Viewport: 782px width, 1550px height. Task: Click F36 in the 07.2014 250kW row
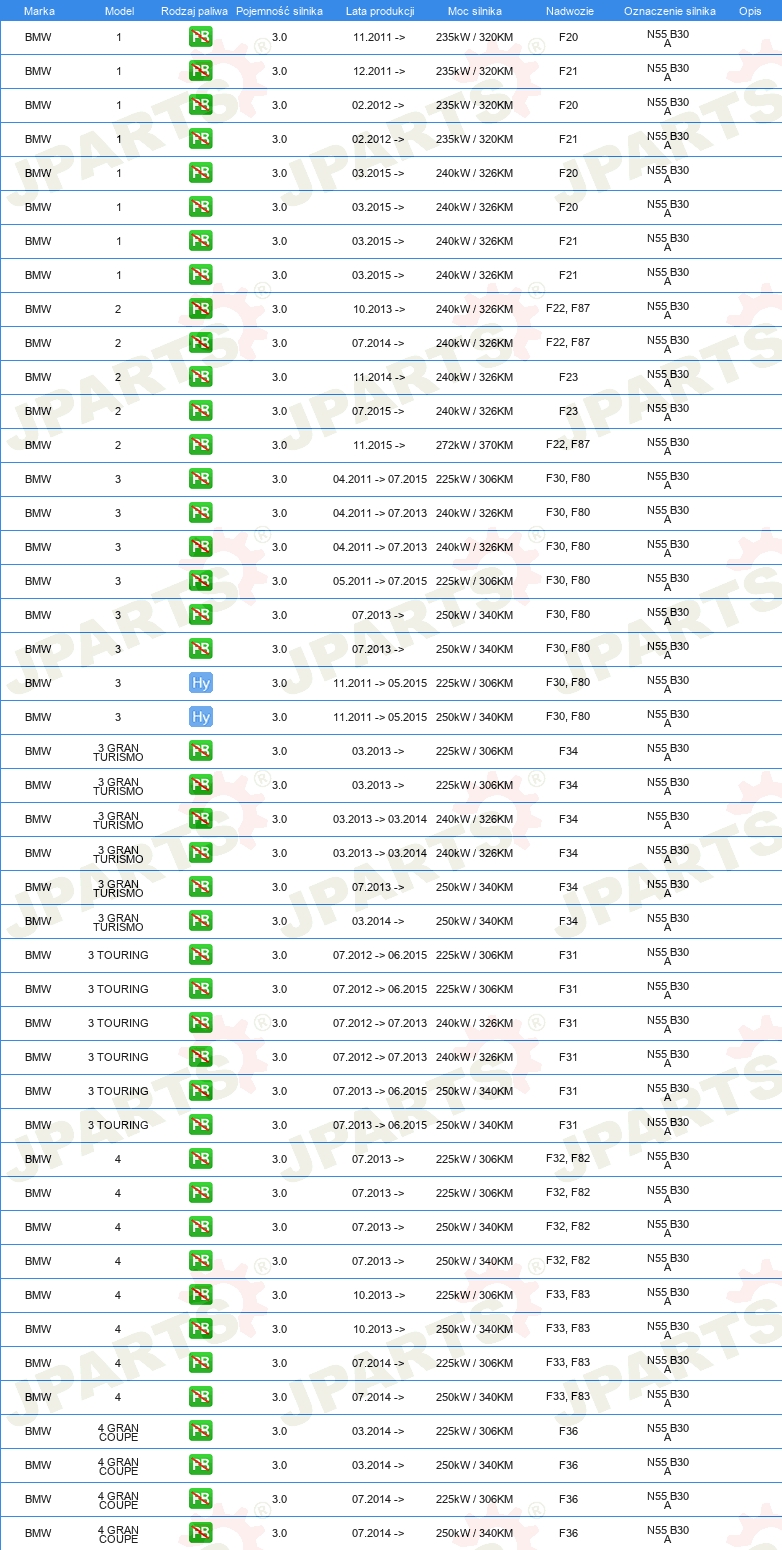(569, 1533)
